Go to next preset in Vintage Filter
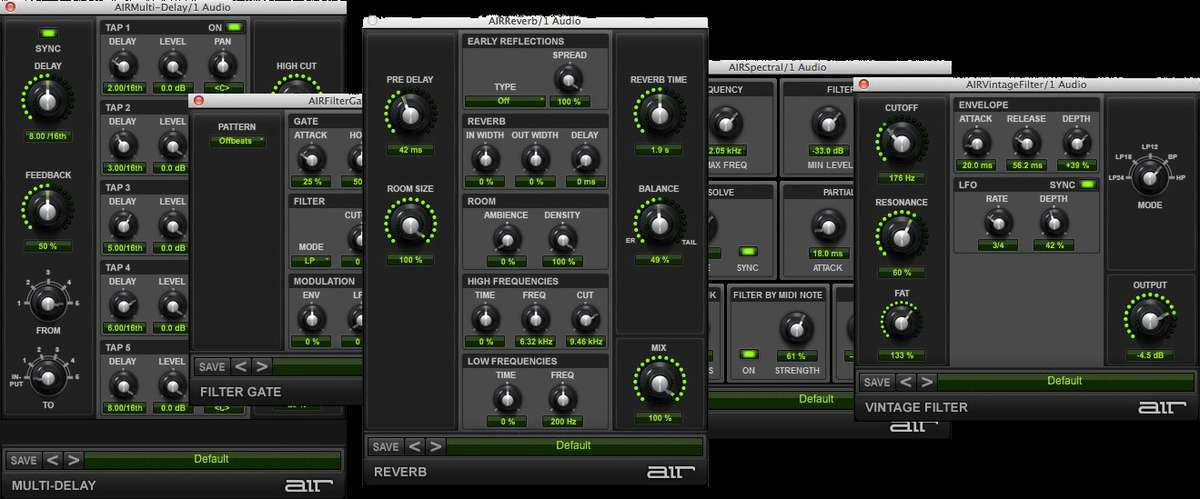Viewport: 1200px width, 499px height. [927, 382]
